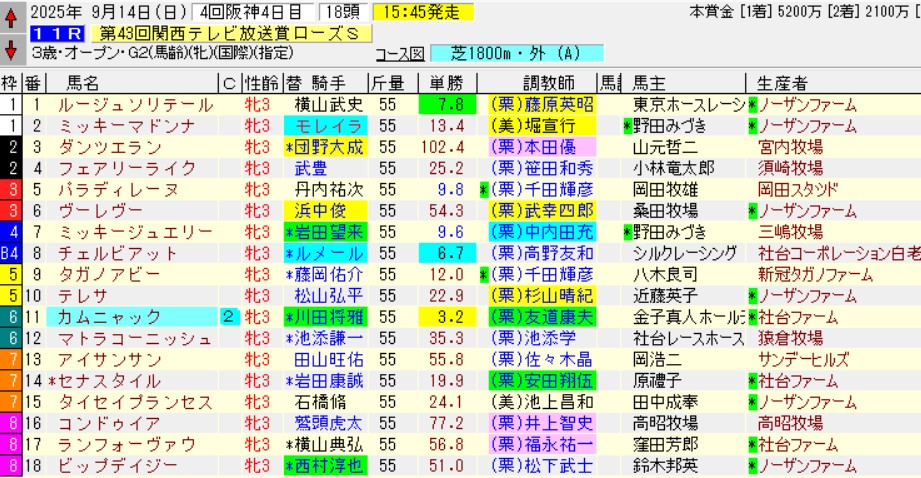
Task: Click the red down arrow icon
Action: (10, 50)
